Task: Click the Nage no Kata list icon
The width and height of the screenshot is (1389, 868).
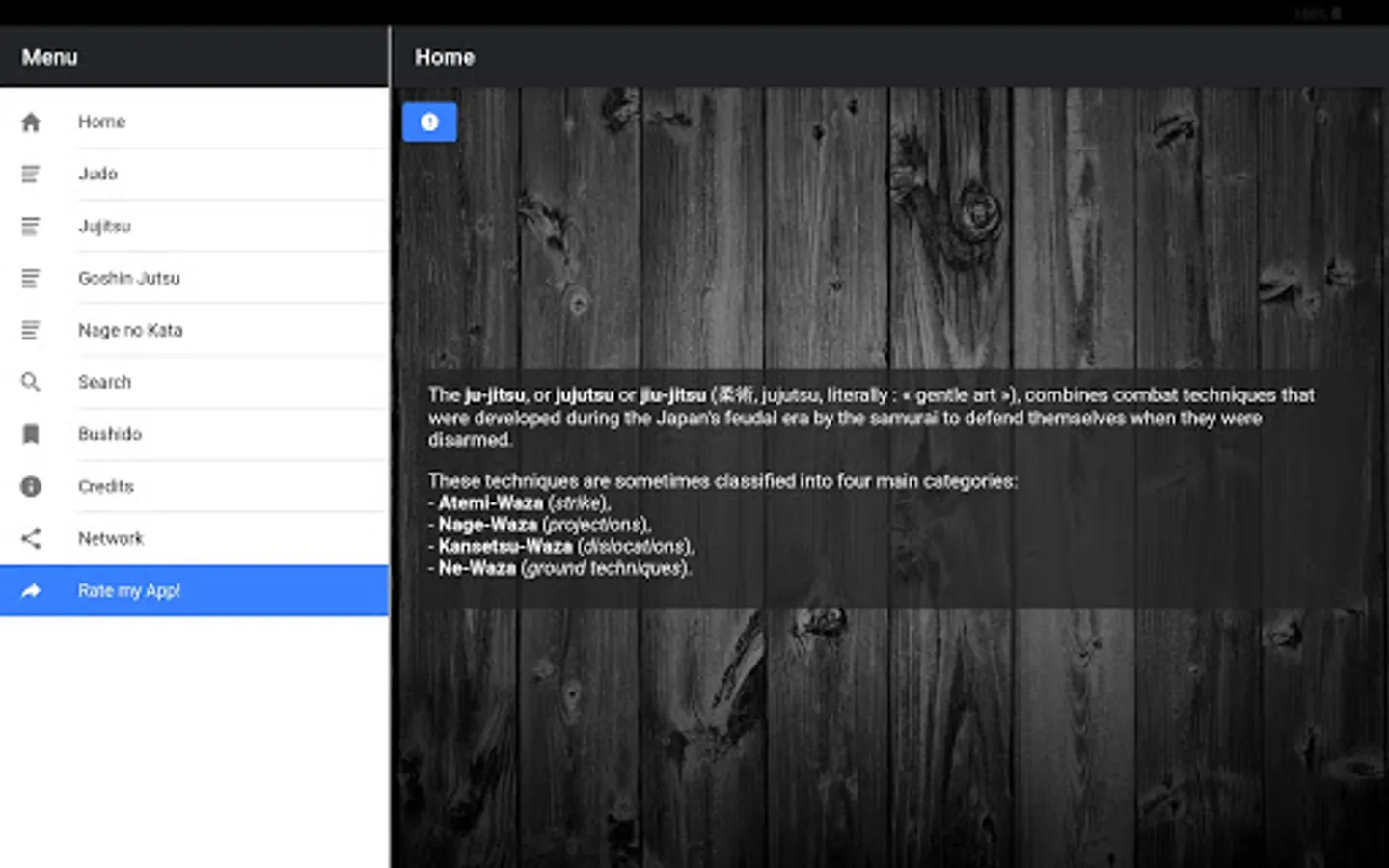Action: (31, 330)
